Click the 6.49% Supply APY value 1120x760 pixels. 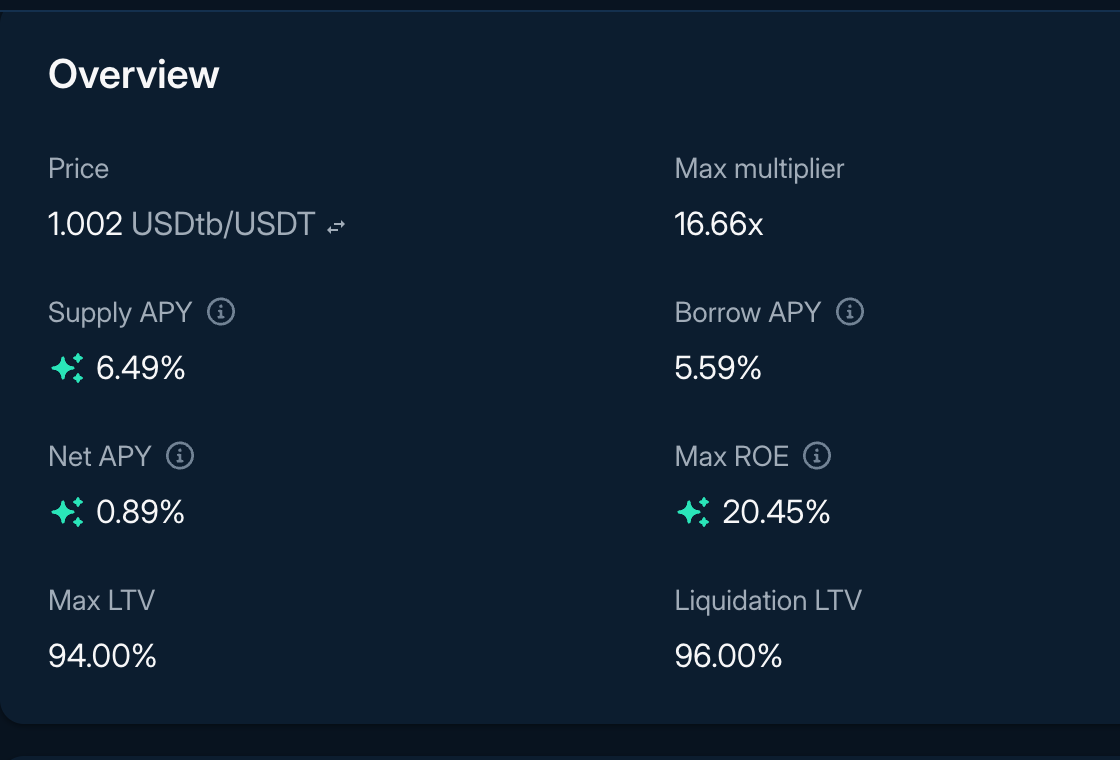point(141,369)
